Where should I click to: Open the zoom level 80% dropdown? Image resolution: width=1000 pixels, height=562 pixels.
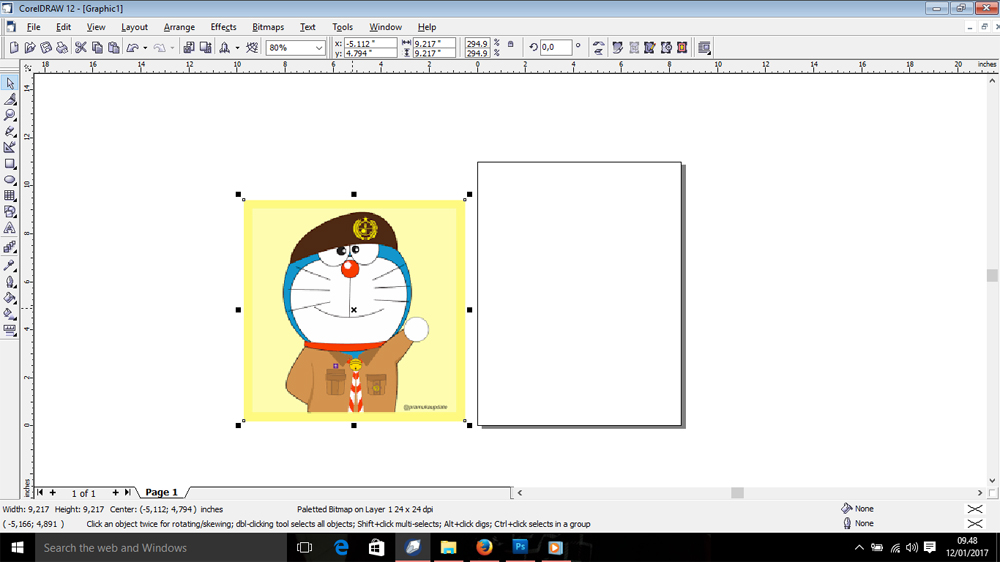point(319,48)
